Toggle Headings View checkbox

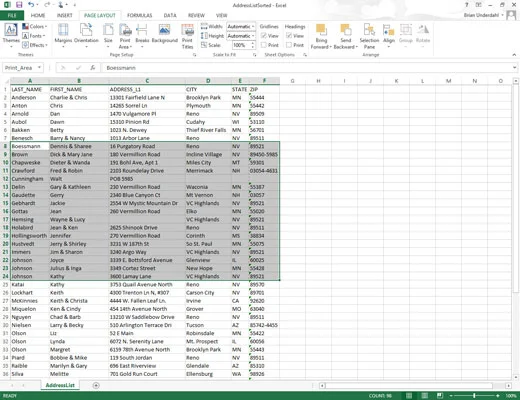[289, 36]
